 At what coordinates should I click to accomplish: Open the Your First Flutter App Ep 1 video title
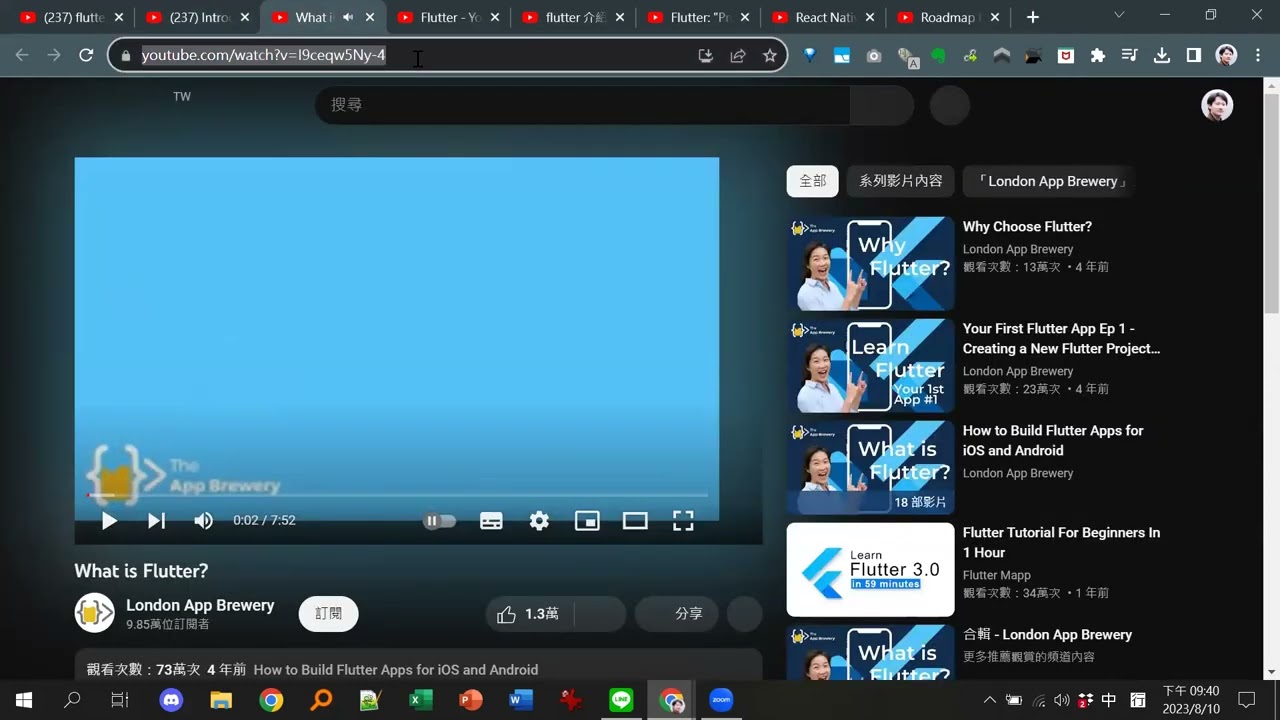1062,338
